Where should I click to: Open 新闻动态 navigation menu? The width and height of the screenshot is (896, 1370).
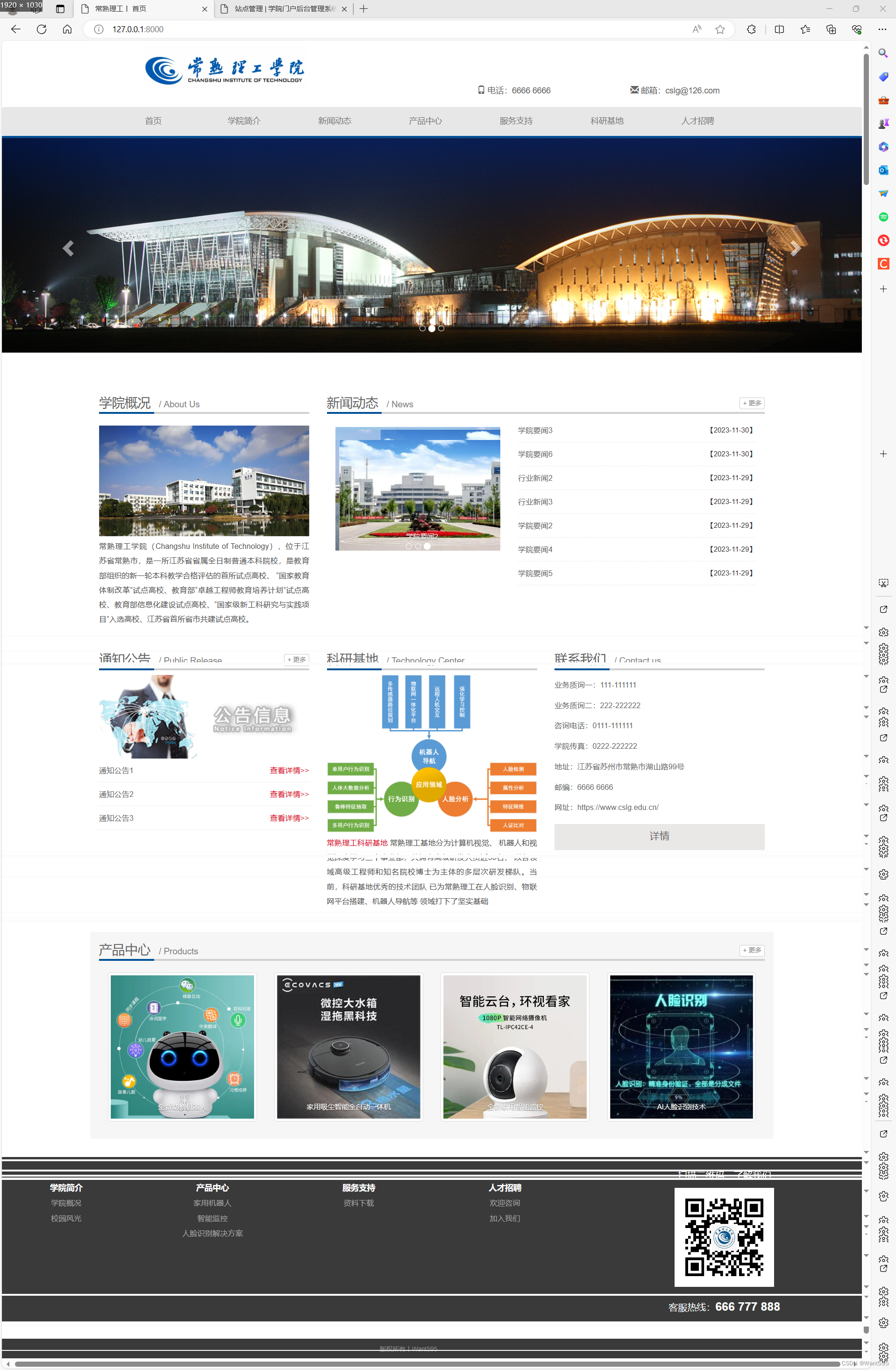(334, 121)
